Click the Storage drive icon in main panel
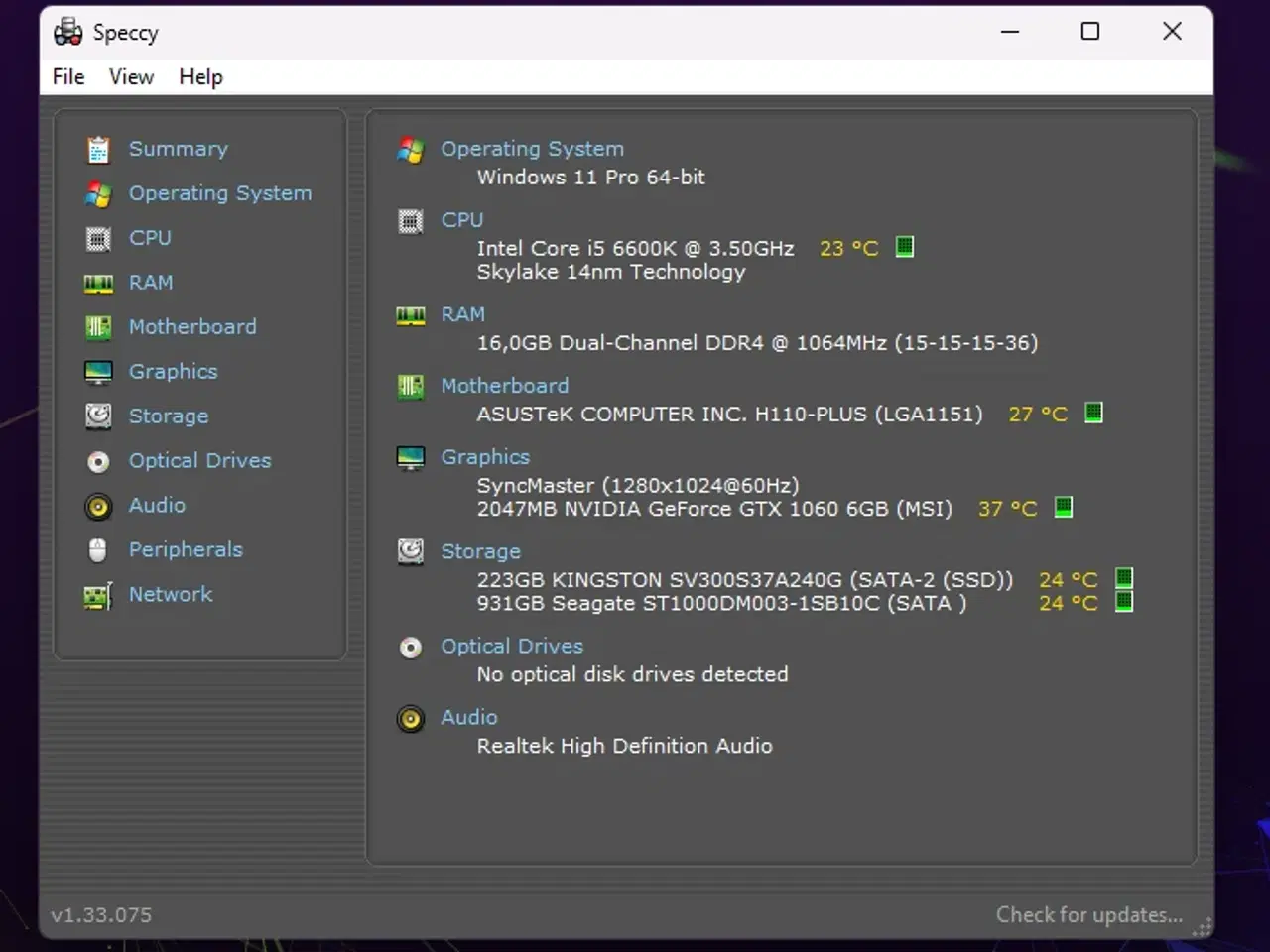The width and height of the screenshot is (1270, 952). coord(411,552)
